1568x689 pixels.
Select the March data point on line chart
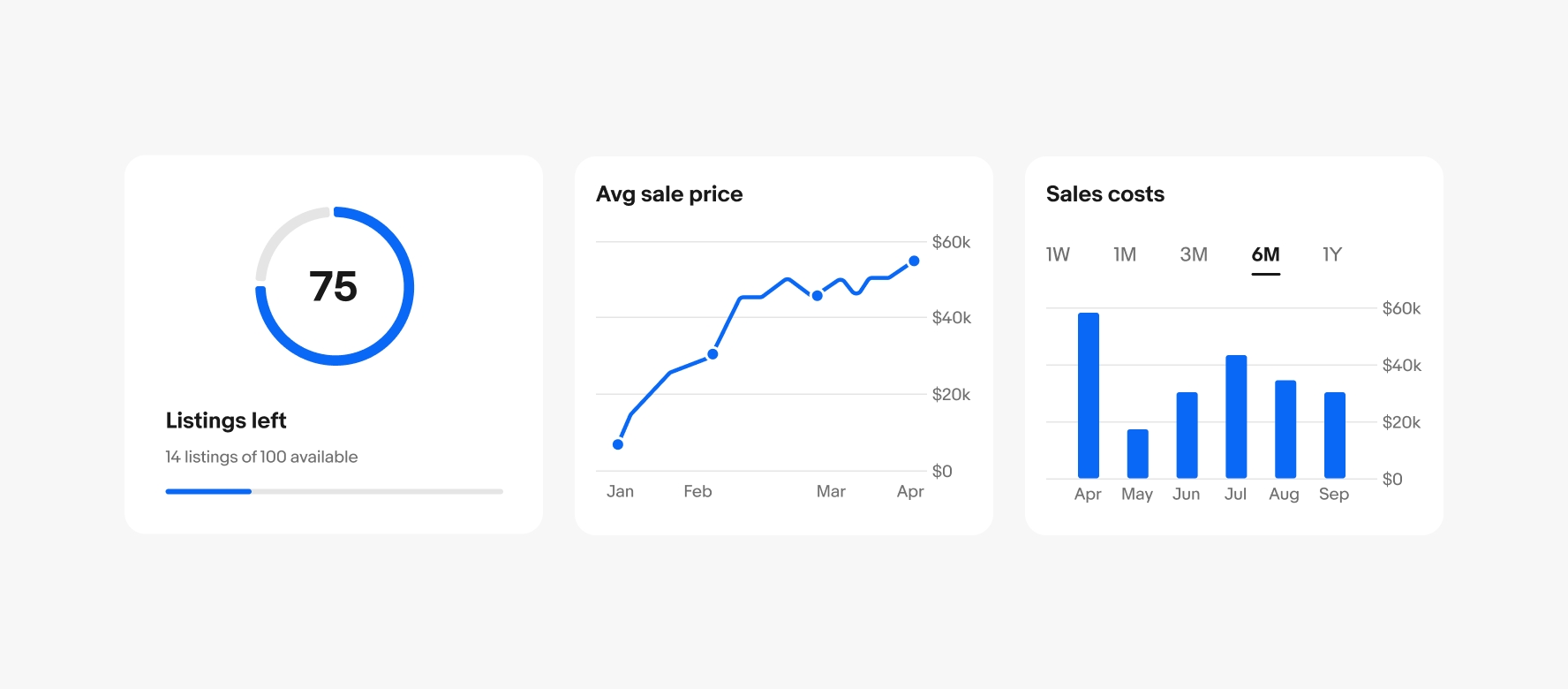click(x=818, y=296)
